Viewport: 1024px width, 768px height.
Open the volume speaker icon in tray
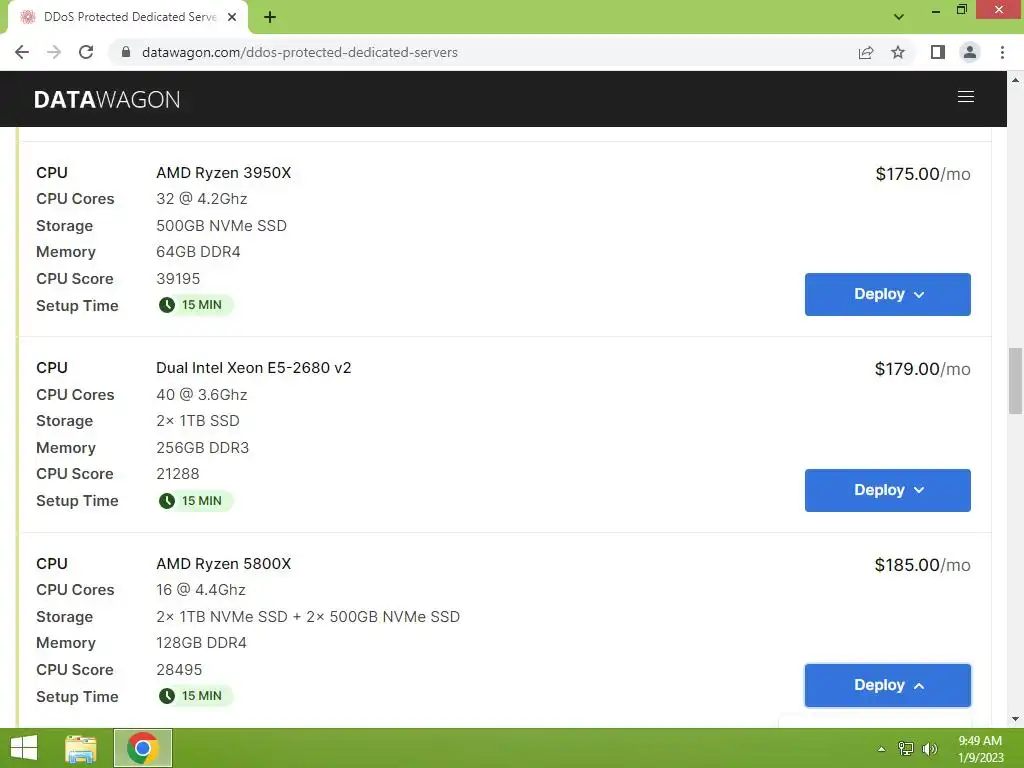pyautogui.click(x=930, y=749)
